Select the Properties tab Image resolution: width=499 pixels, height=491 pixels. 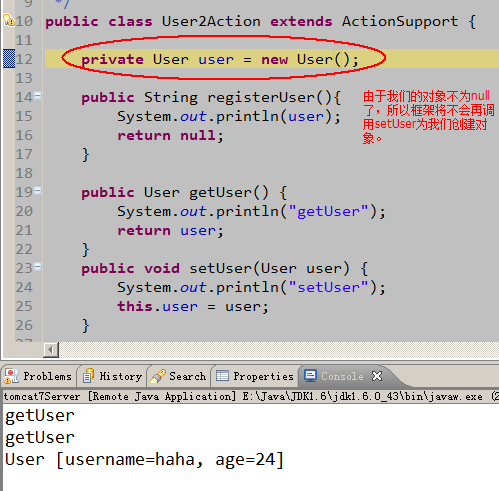pyautogui.click(x=255, y=376)
